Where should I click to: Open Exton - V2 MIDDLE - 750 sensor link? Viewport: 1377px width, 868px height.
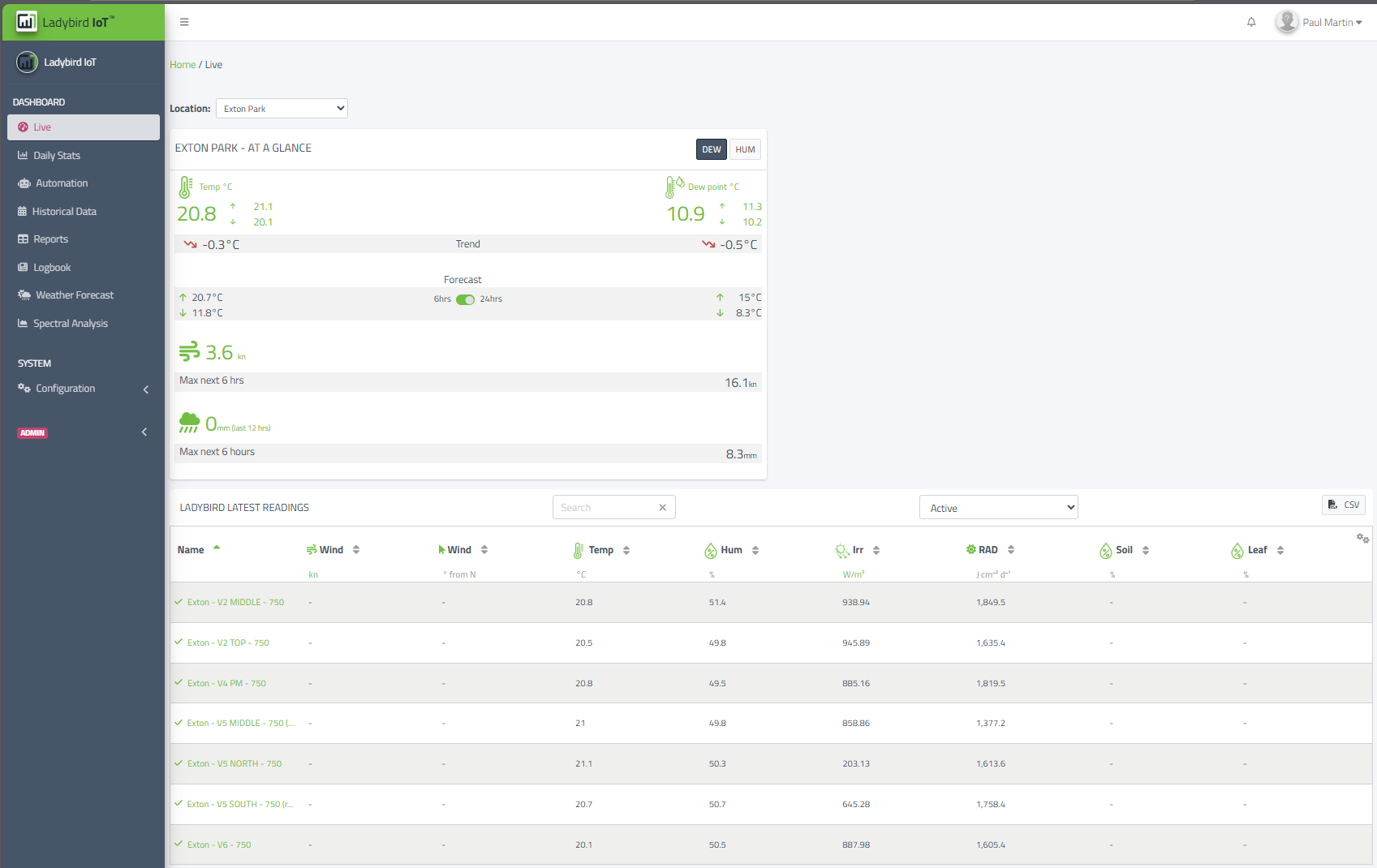[x=235, y=603]
